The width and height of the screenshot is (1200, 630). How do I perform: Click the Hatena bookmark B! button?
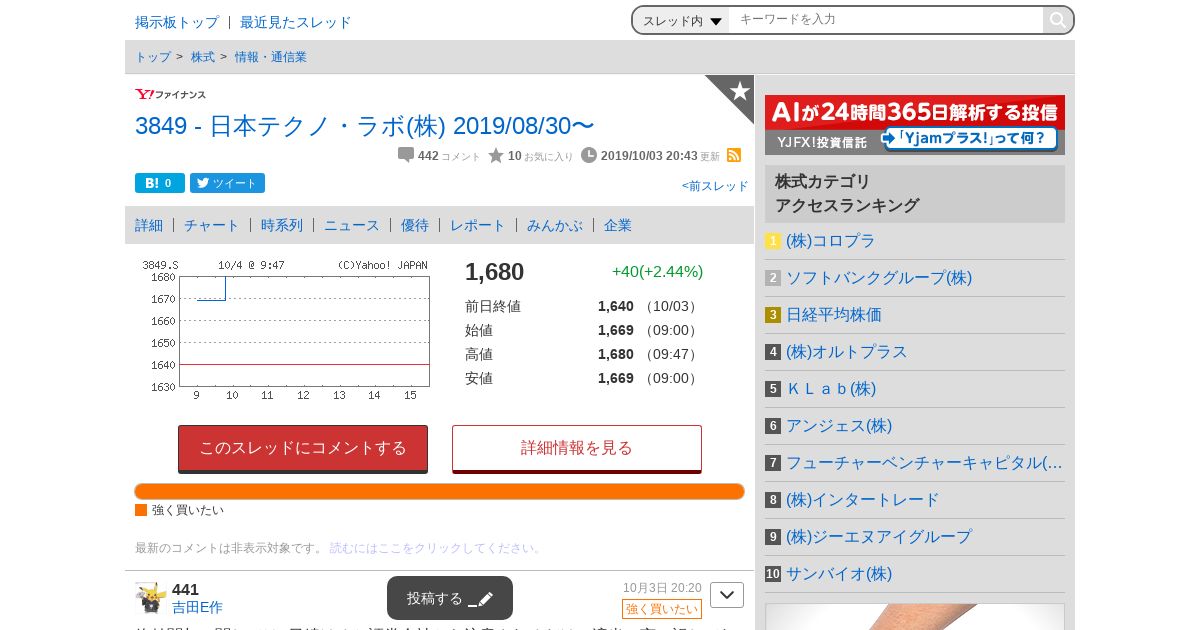(160, 183)
